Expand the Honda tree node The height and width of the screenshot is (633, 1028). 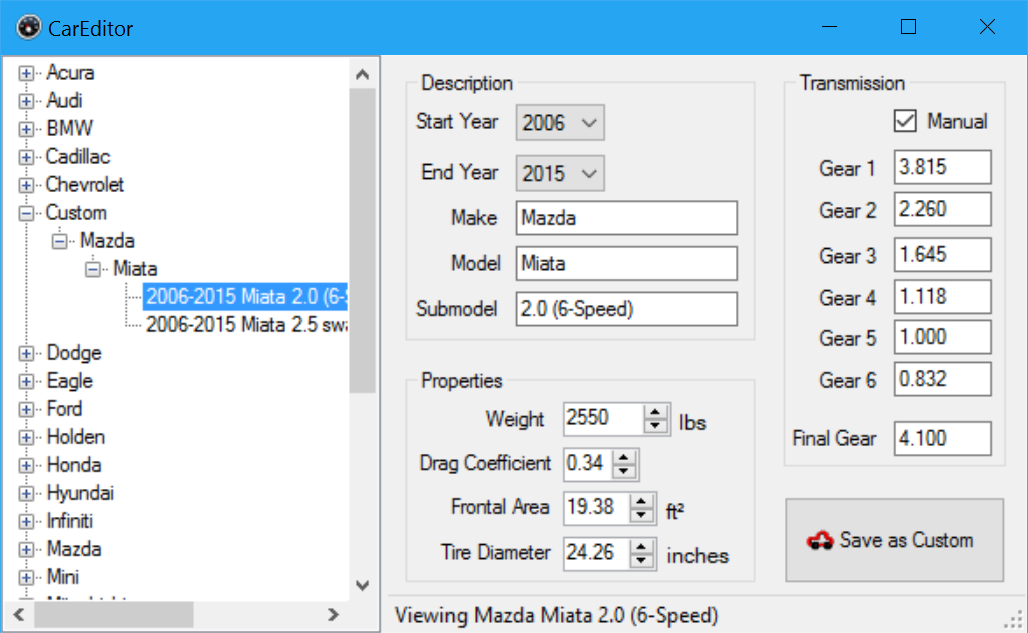pos(26,466)
